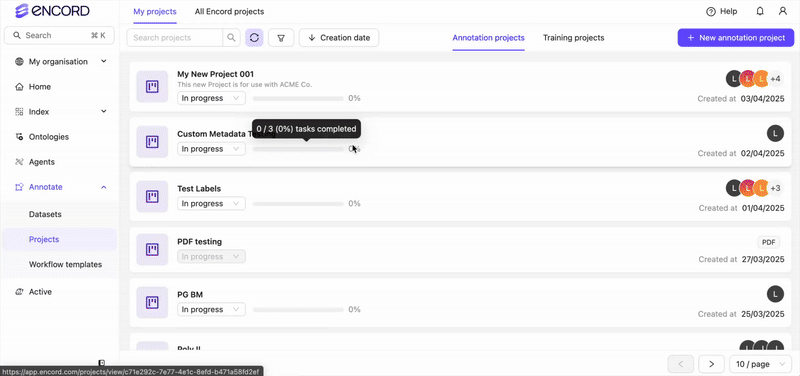Open status dropdown for PDF testing
Image resolution: width=800 pixels, height=376 pixels.
click(211, 257)
